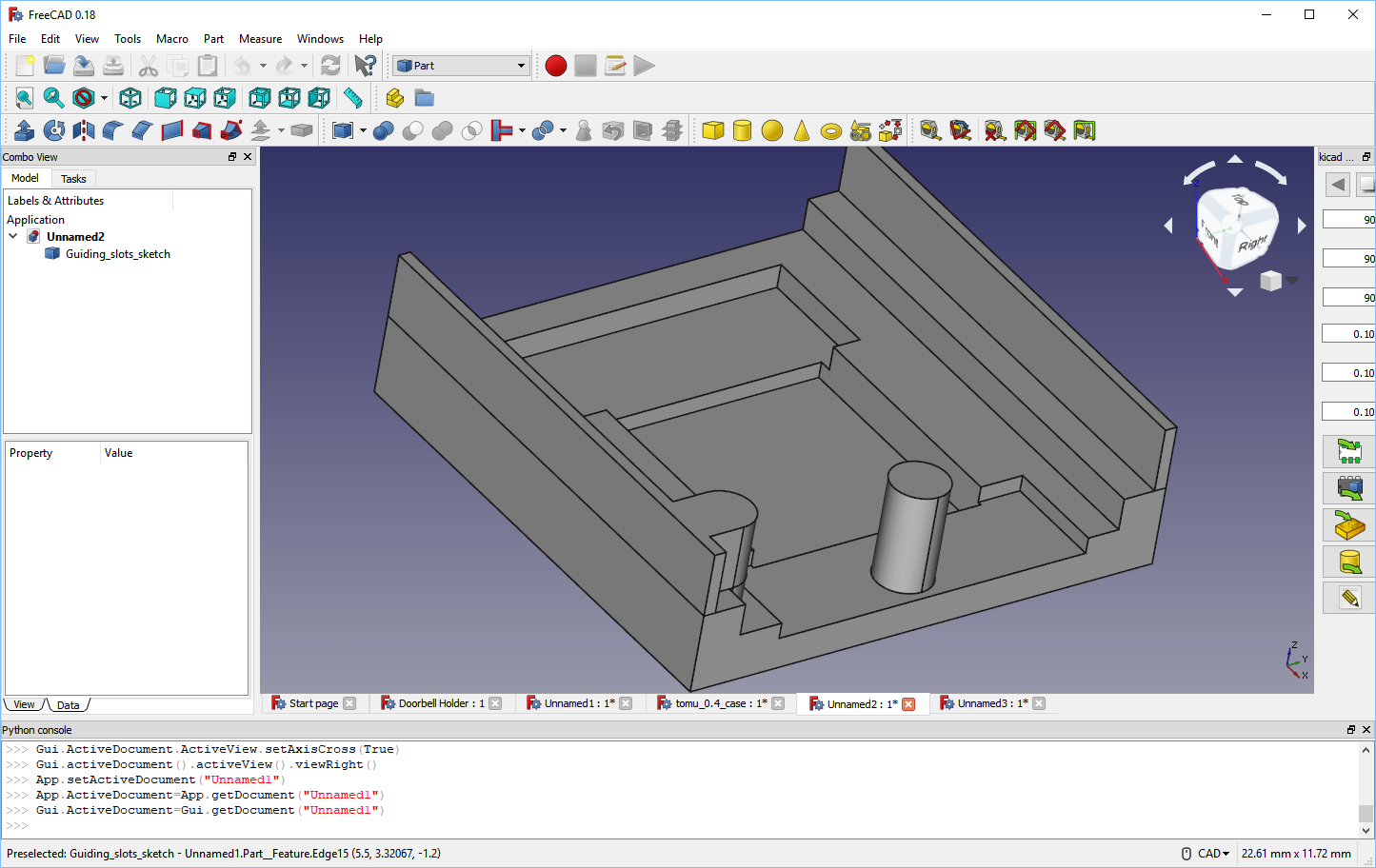Toggle the Clear All measurements tool
The image size is (1376, 868).
[994, 130]
